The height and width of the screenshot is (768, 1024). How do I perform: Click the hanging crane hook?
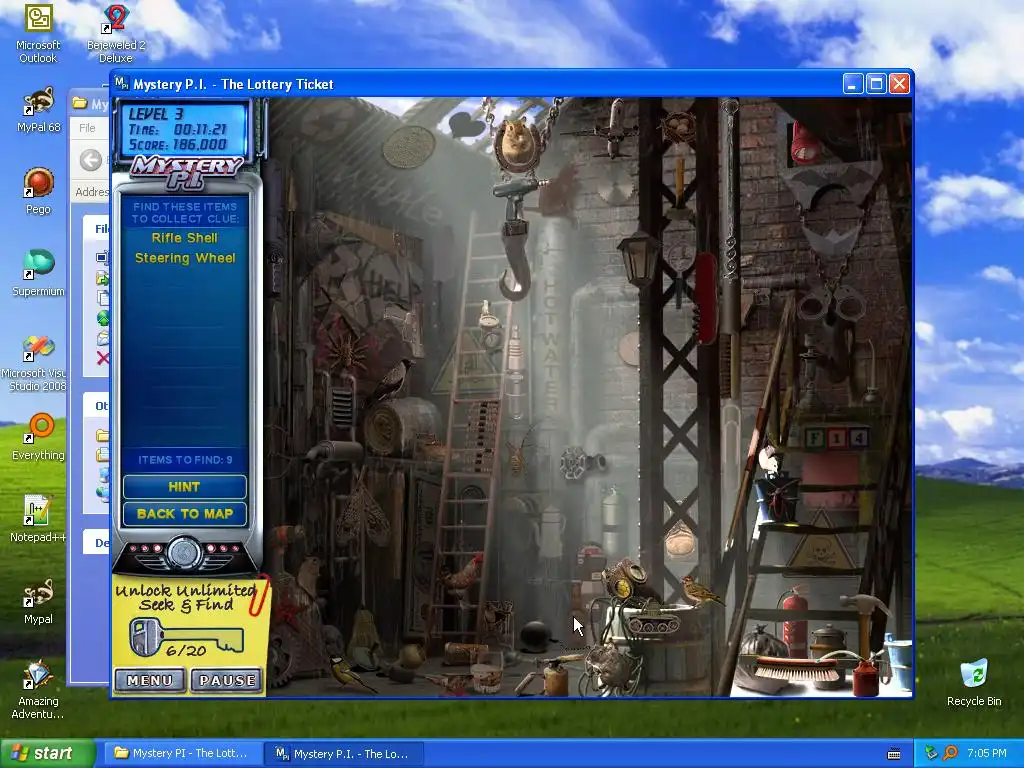pos(515,261)
